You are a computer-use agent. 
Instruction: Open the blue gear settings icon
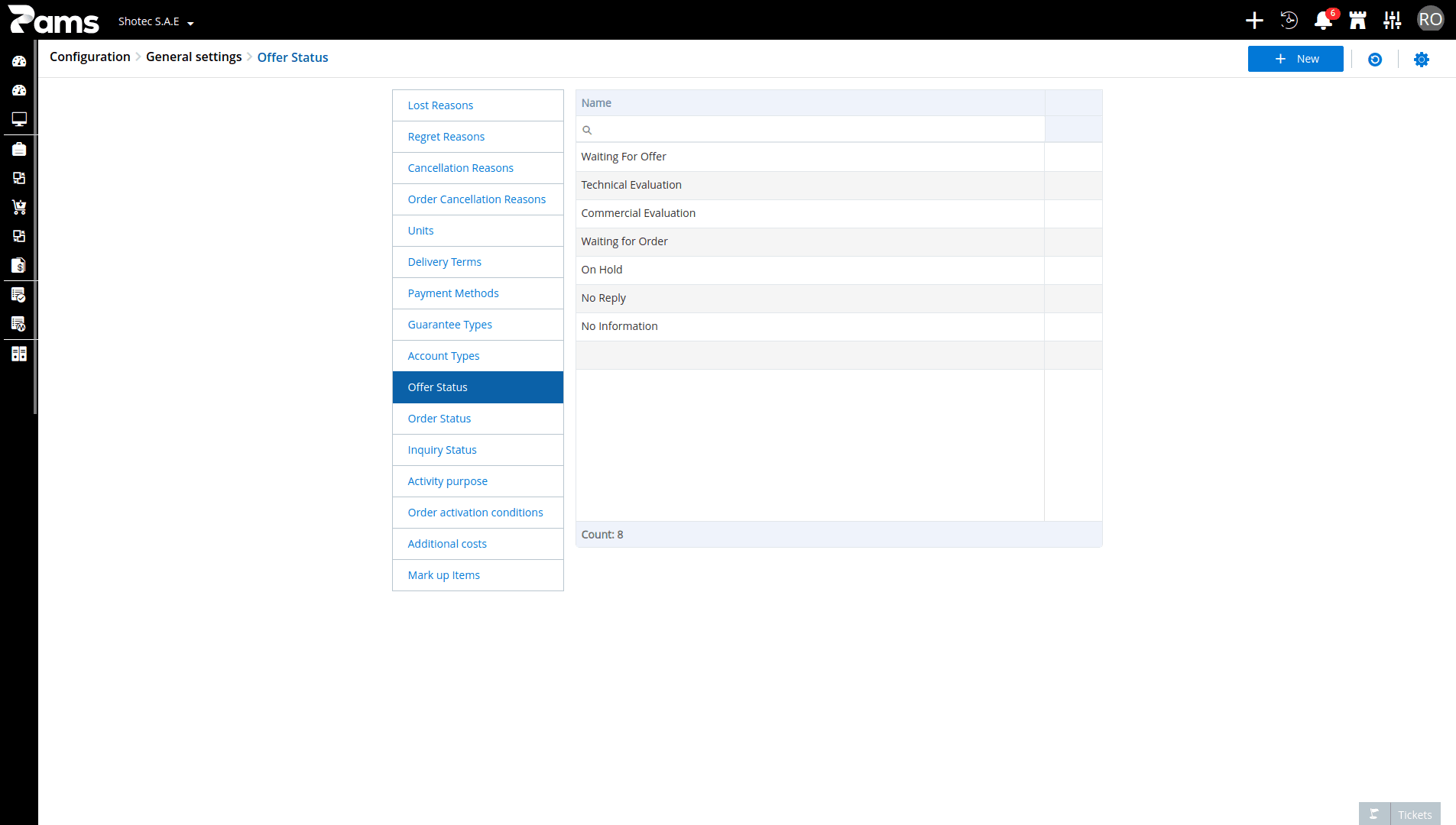point(1421,60)
